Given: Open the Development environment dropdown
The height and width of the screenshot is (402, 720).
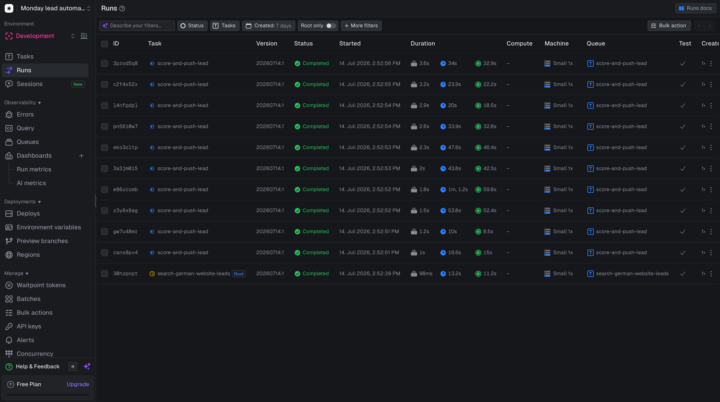Looking at the screenshot, I should 39,36.
